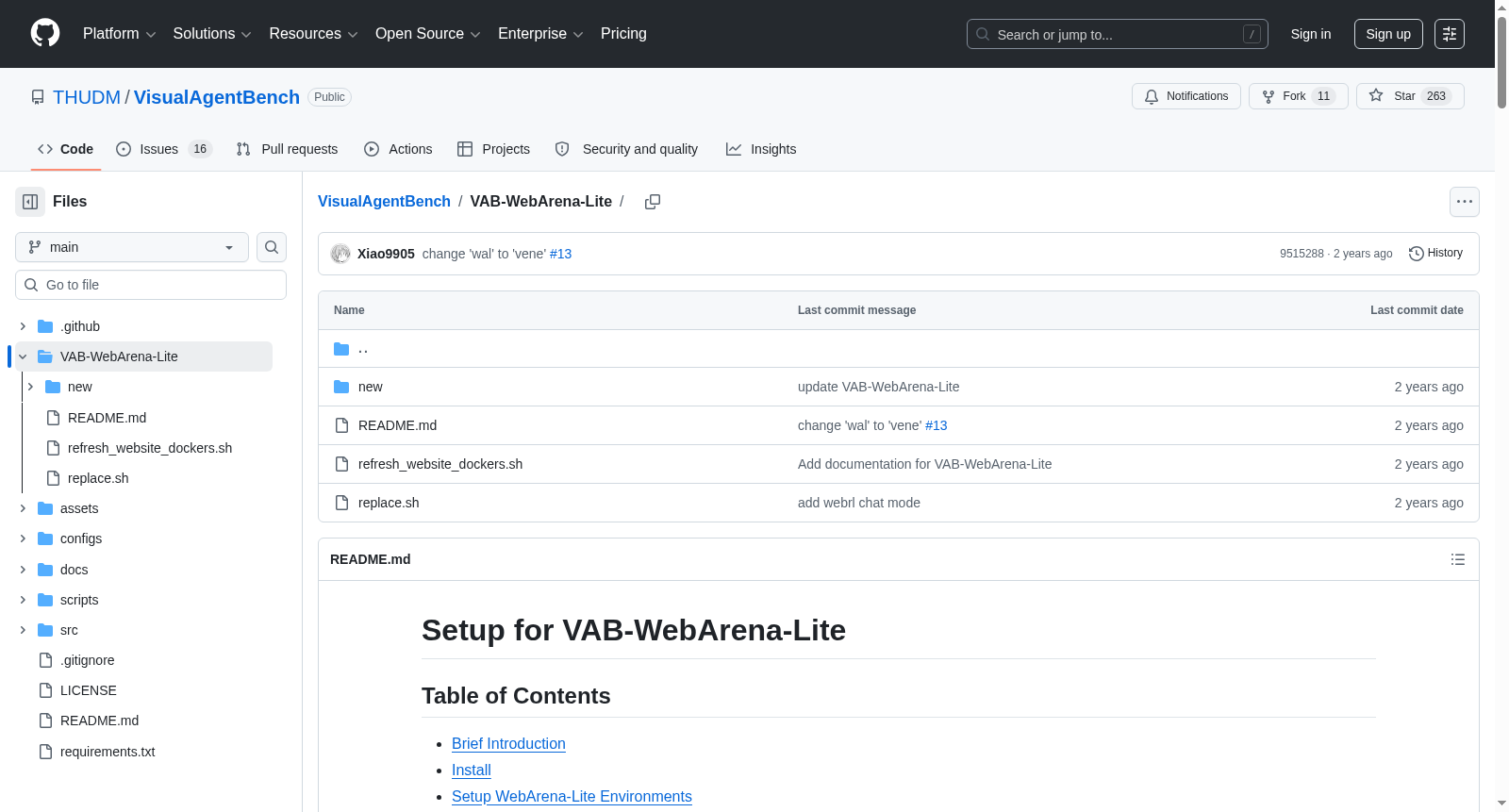Open THUDM organization link

[x=87, y=97]
